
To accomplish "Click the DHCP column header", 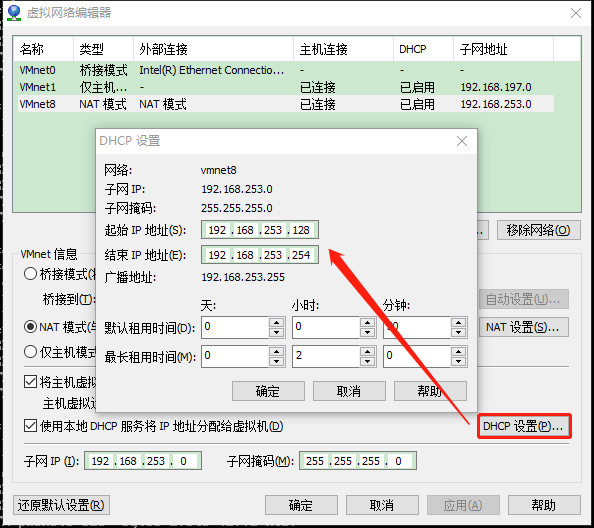I will coord(424,49).
